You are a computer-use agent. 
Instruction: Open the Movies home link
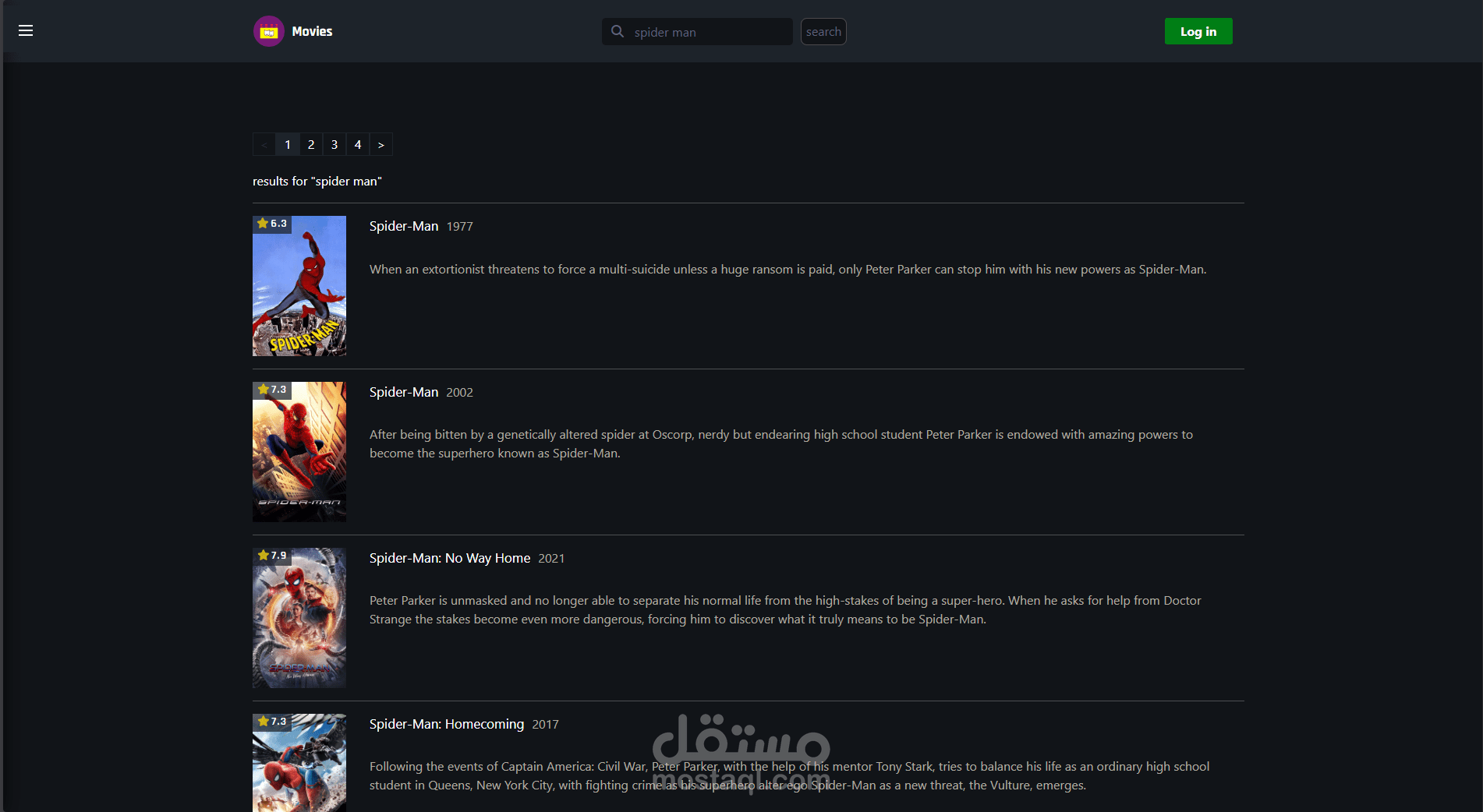(x=312, y=31)
